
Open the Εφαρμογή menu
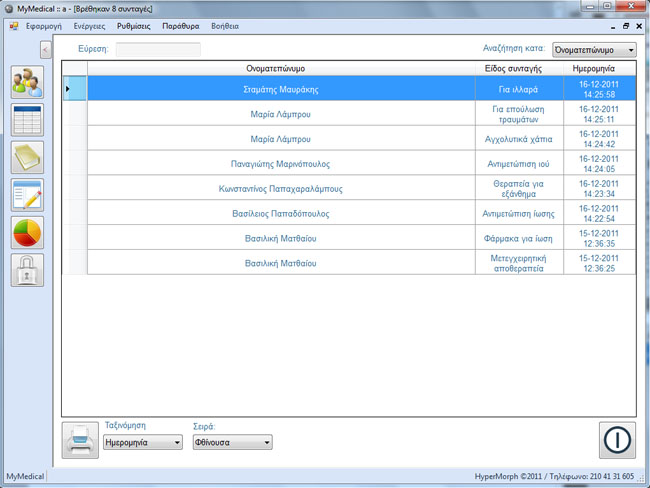[44, 26]
